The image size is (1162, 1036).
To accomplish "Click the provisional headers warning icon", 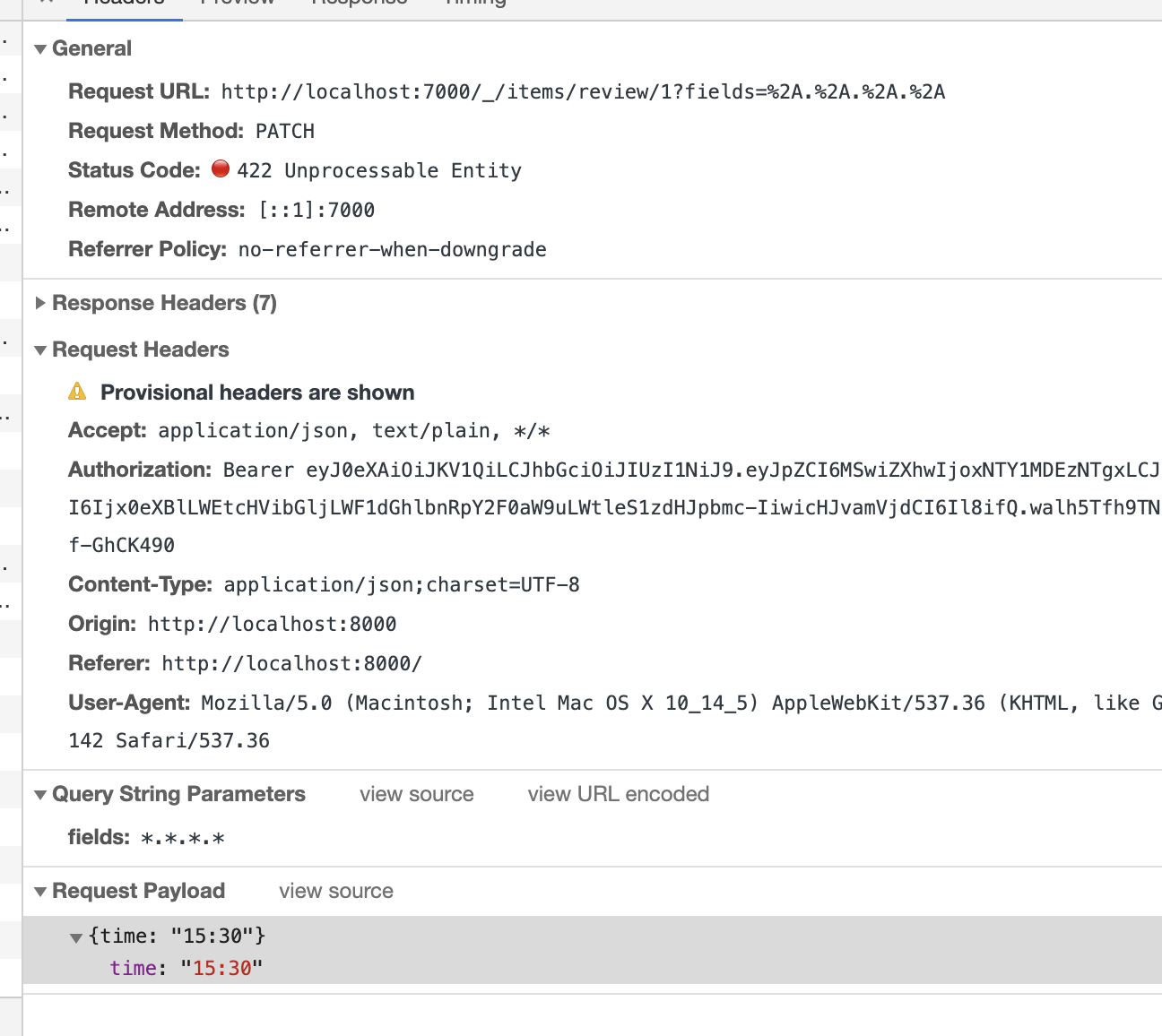I will pyautogui.click(x=78, y=391).
